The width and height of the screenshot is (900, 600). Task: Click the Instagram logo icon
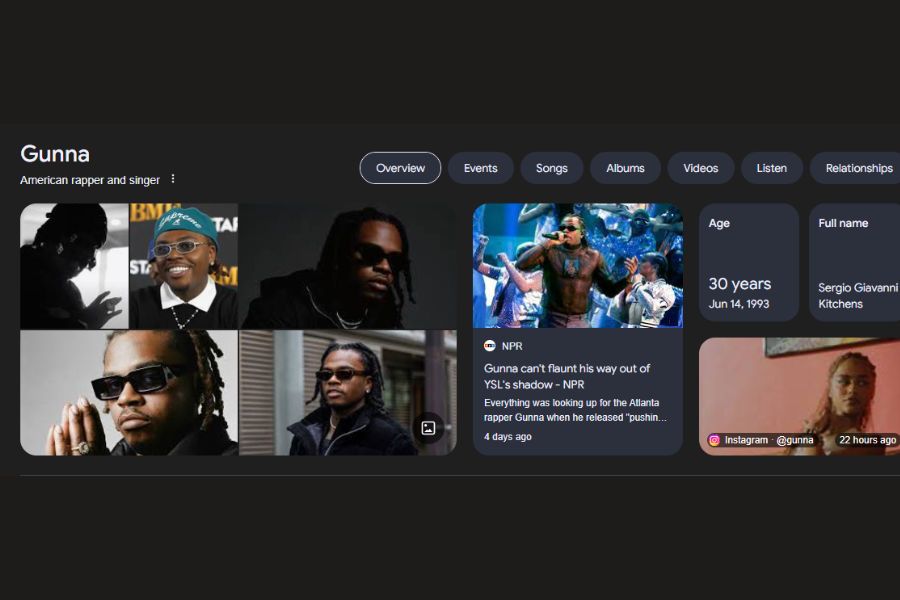tap(714, 440)
